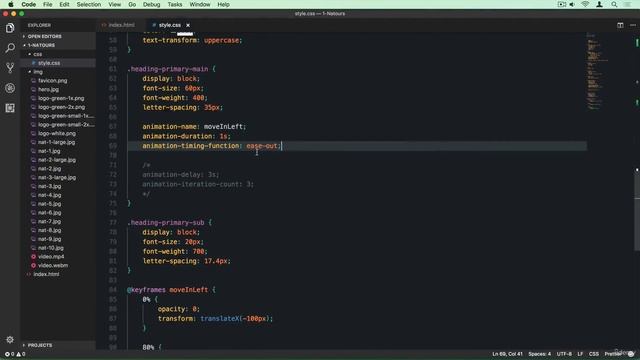Open the Window menu

(x=200, y=4)
